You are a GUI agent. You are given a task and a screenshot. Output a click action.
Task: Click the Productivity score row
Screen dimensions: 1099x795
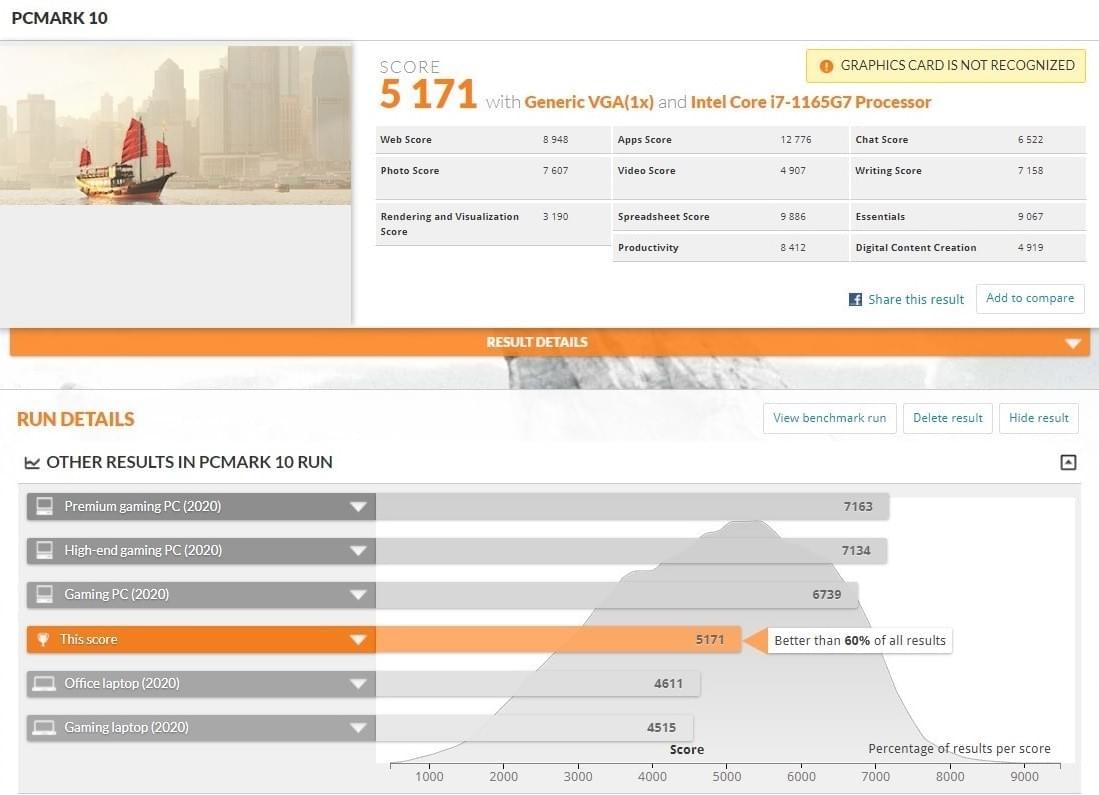point(730,247)
